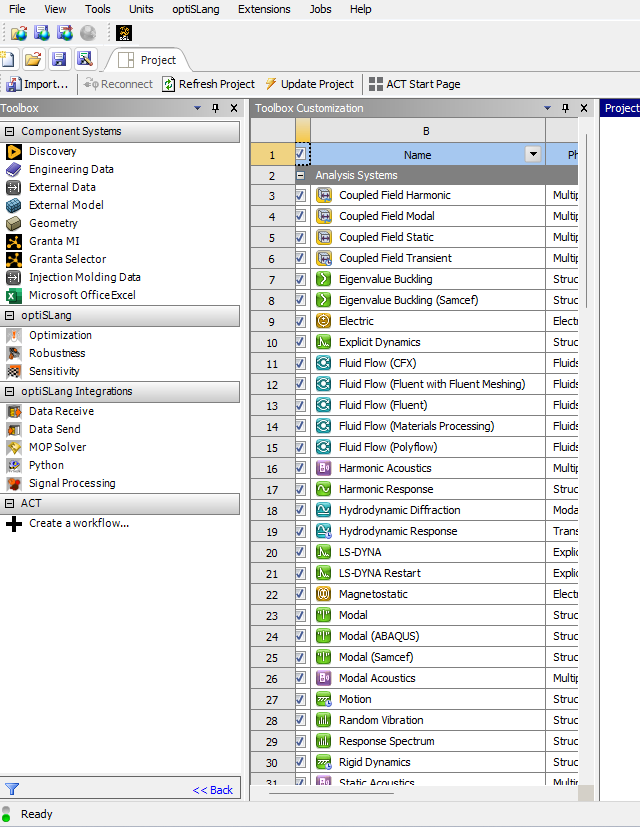The height and width of the screenshot is (827, 640).
Task: Click the Refresh Project button
Action: point(209,84)
